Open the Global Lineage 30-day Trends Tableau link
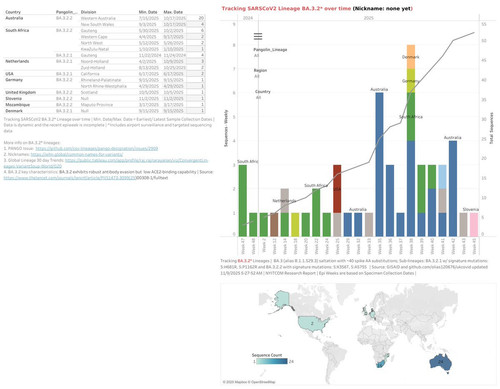 tap(136, 161)
